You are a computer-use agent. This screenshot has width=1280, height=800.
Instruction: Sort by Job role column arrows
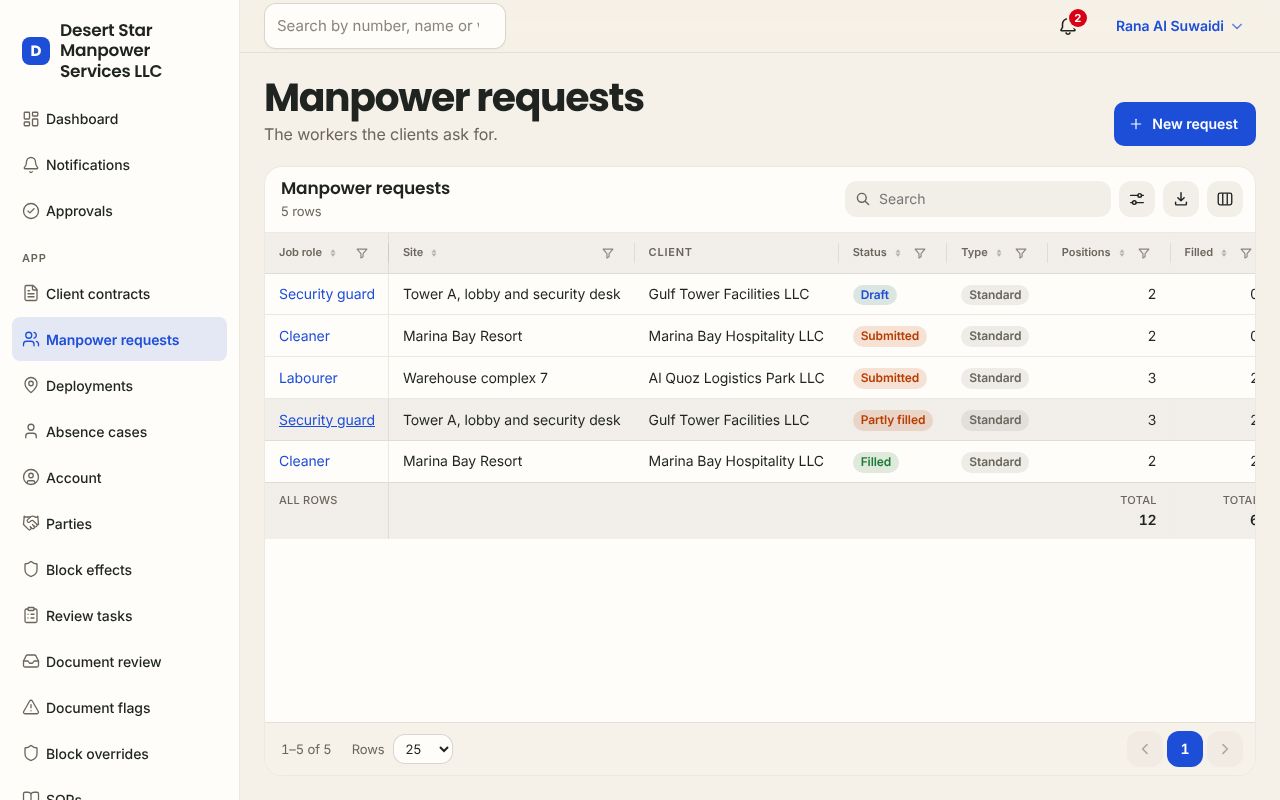333,253
